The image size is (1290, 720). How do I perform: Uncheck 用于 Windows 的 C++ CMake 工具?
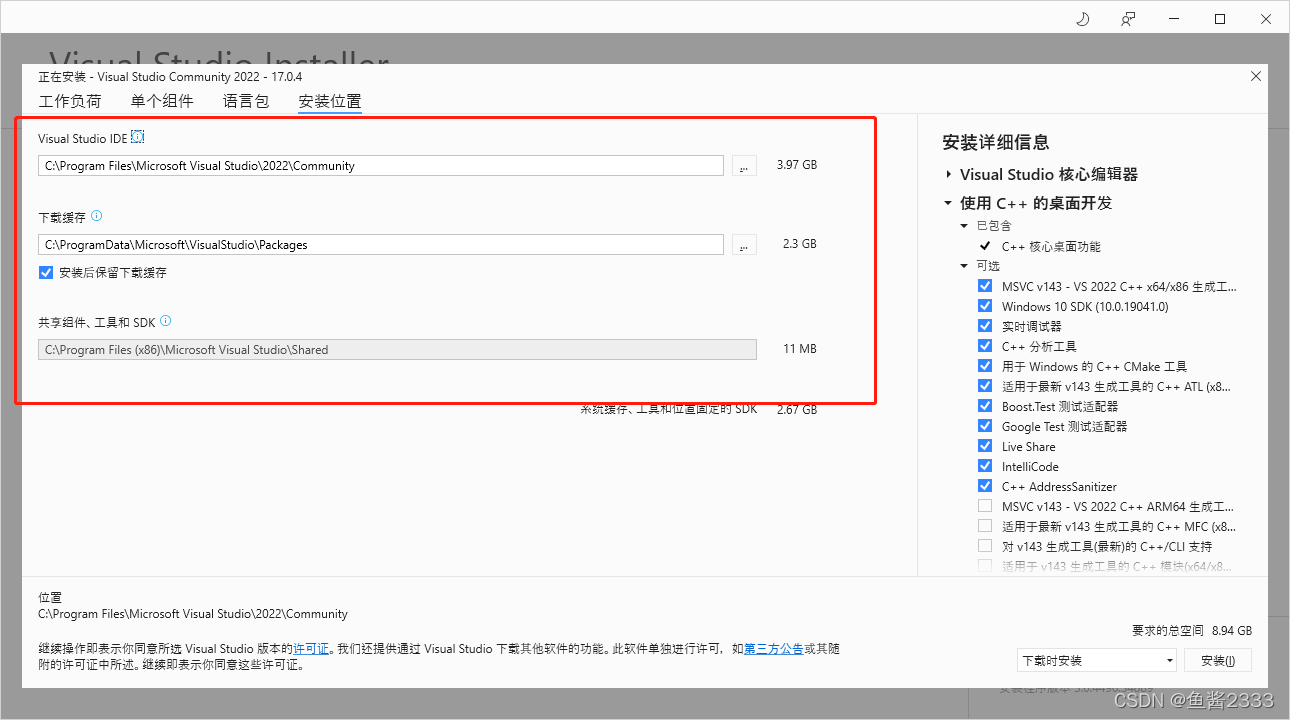pyautogui.click(x=985, y=366)
